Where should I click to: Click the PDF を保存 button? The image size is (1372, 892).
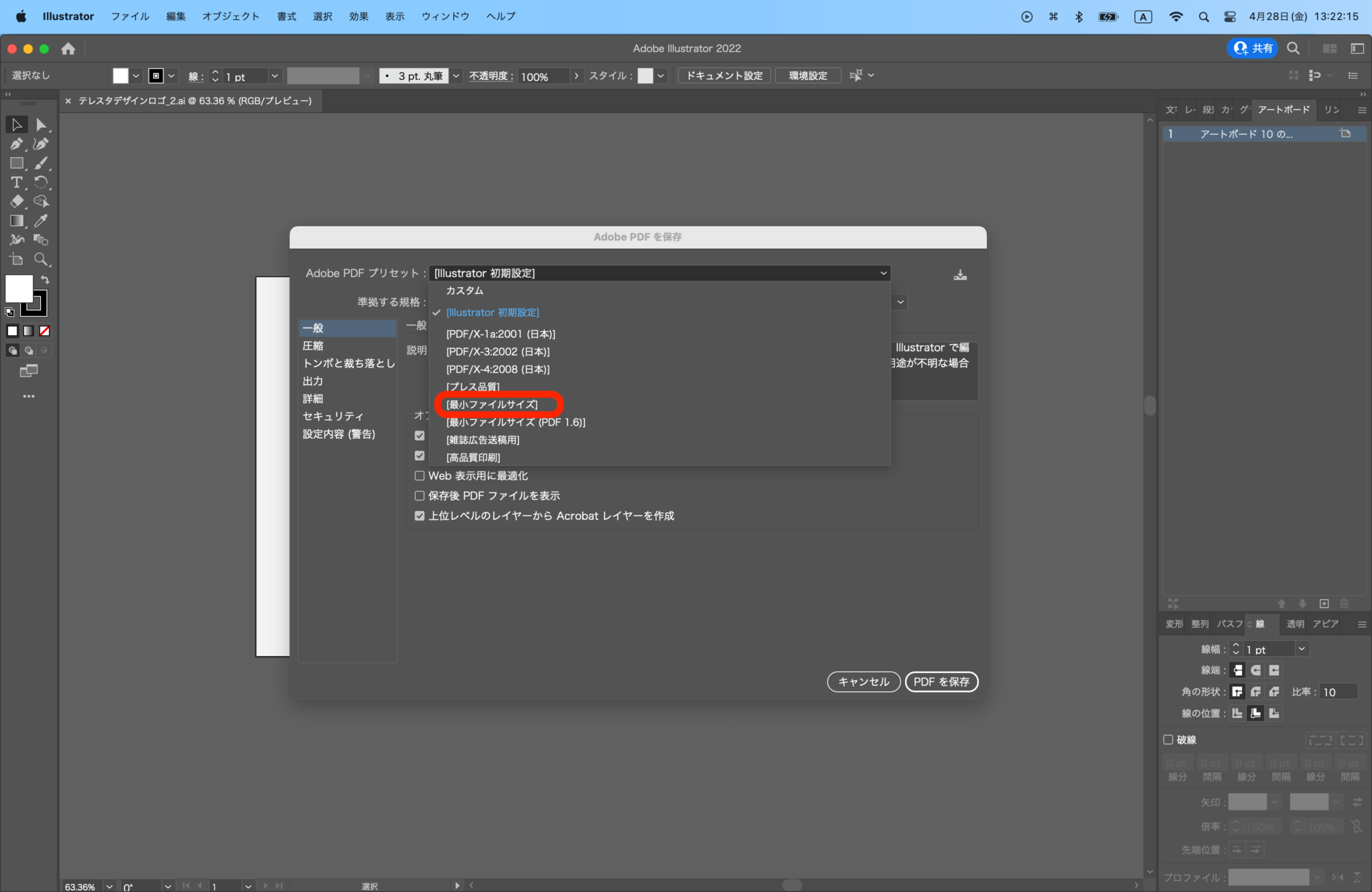941,682
